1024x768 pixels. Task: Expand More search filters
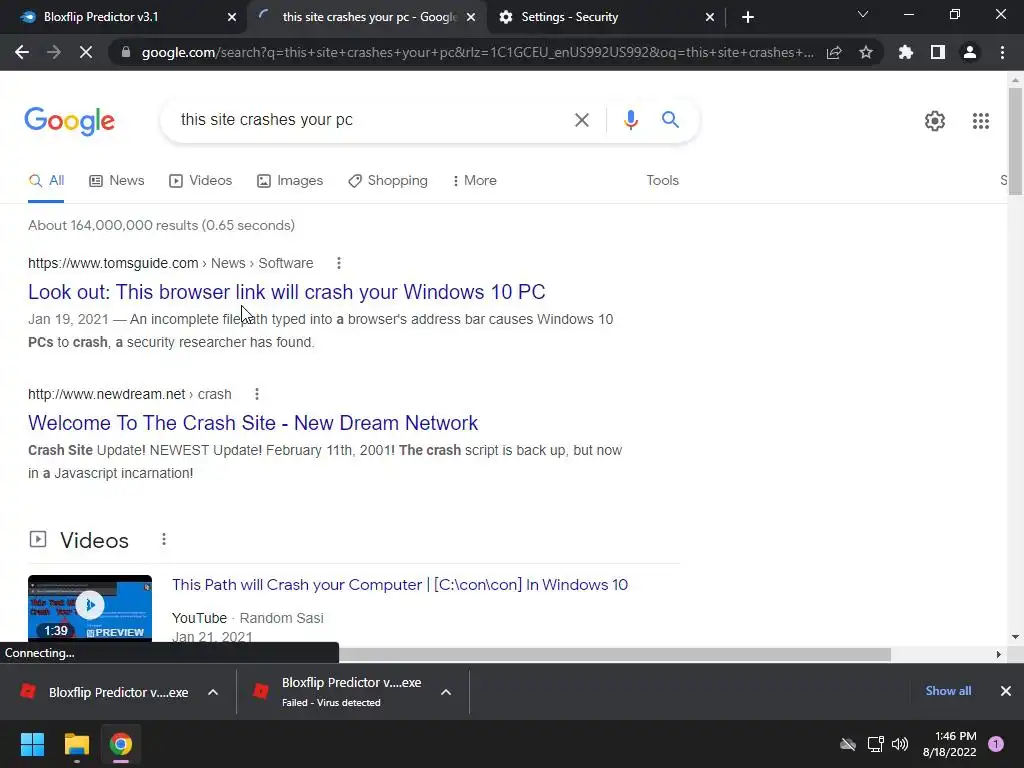pyautogui.click(x=475, y=181)
